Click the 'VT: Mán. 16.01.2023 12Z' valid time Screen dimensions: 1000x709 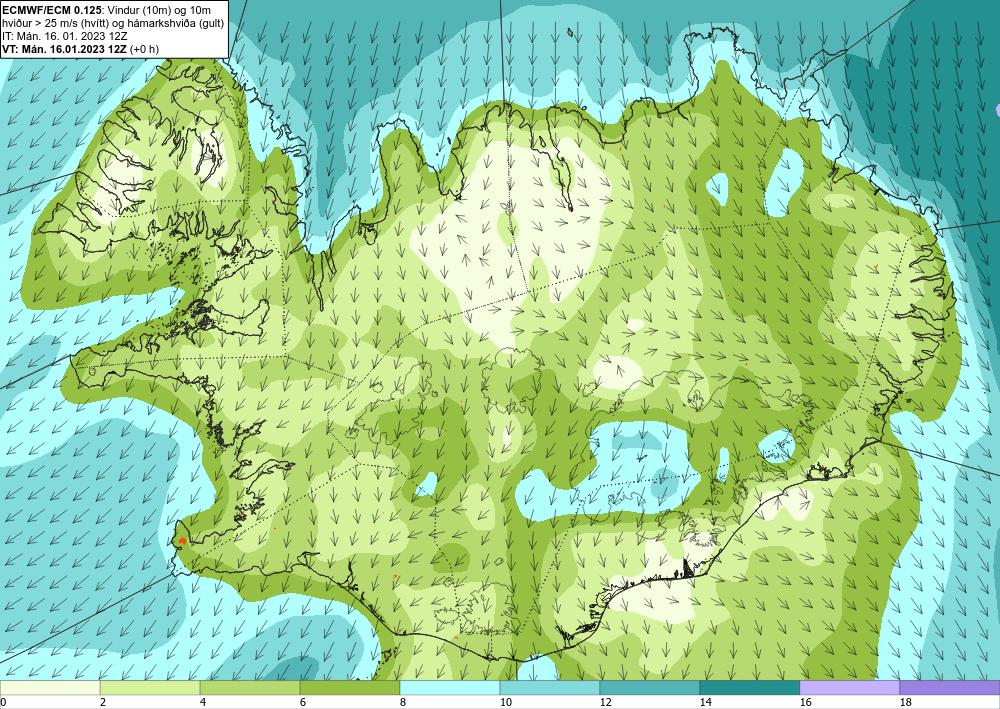(x=65, y=49)
